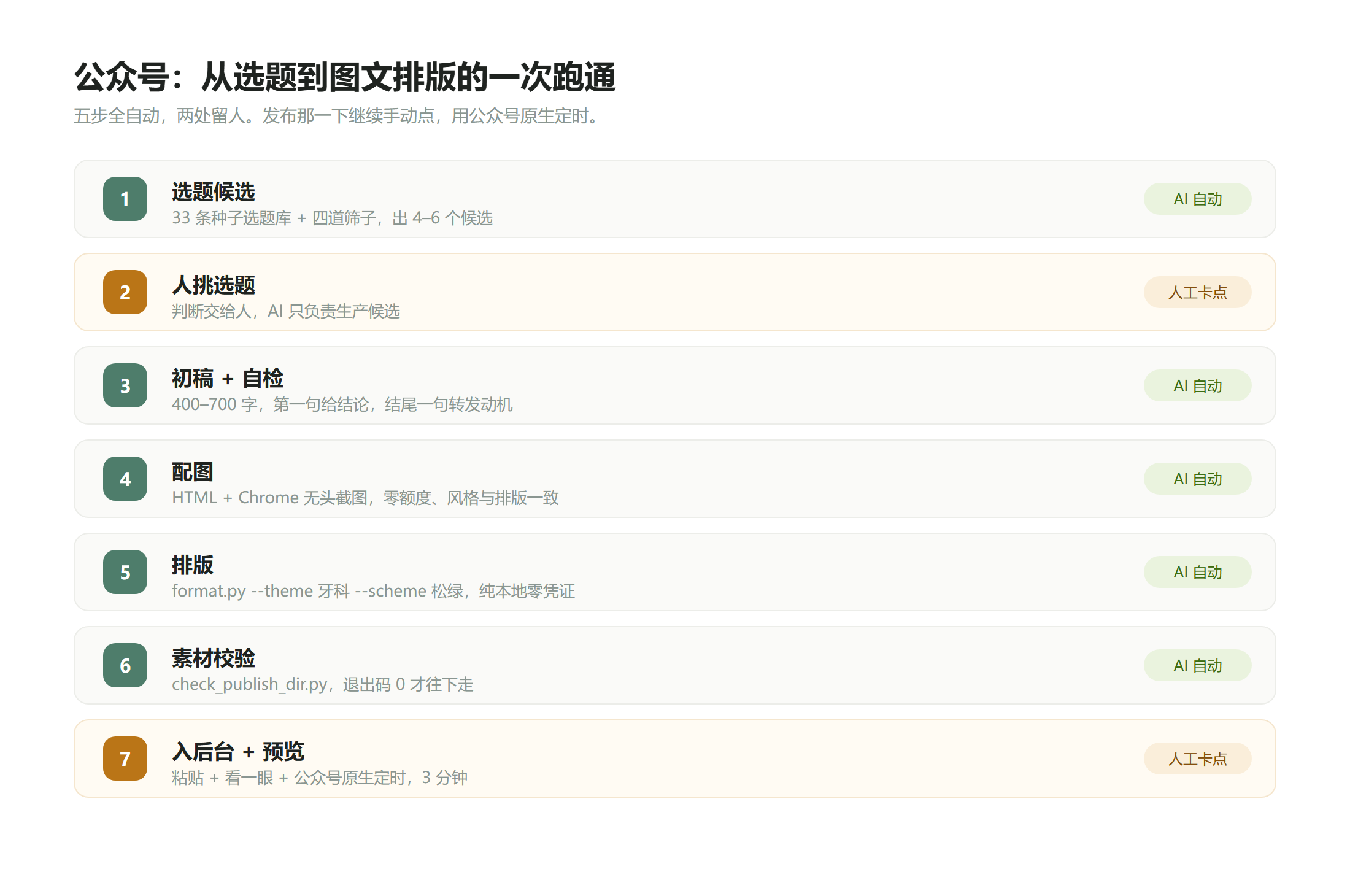Click the 人工卡点 tag on 人挑选题 row

(x=1197, y=292)
